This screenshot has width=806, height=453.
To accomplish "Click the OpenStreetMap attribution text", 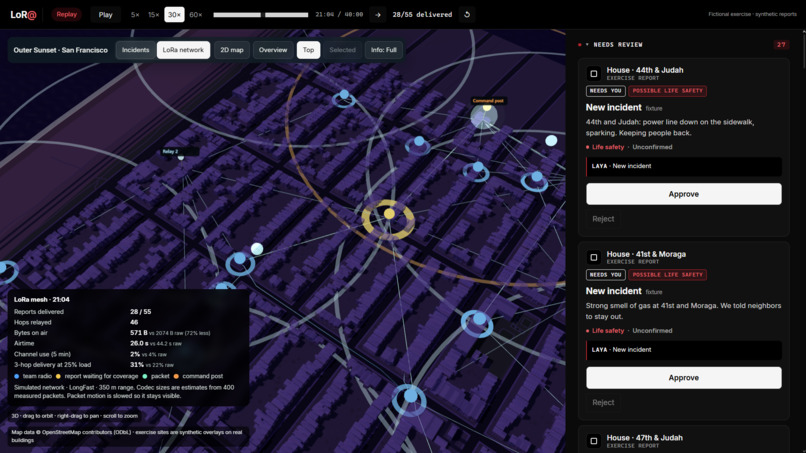I will click(126, 436).
